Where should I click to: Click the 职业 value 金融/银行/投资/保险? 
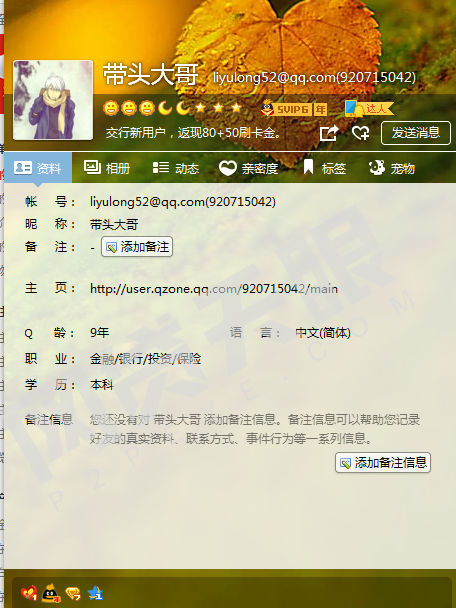pyautogui.click(x=145, y=359)
